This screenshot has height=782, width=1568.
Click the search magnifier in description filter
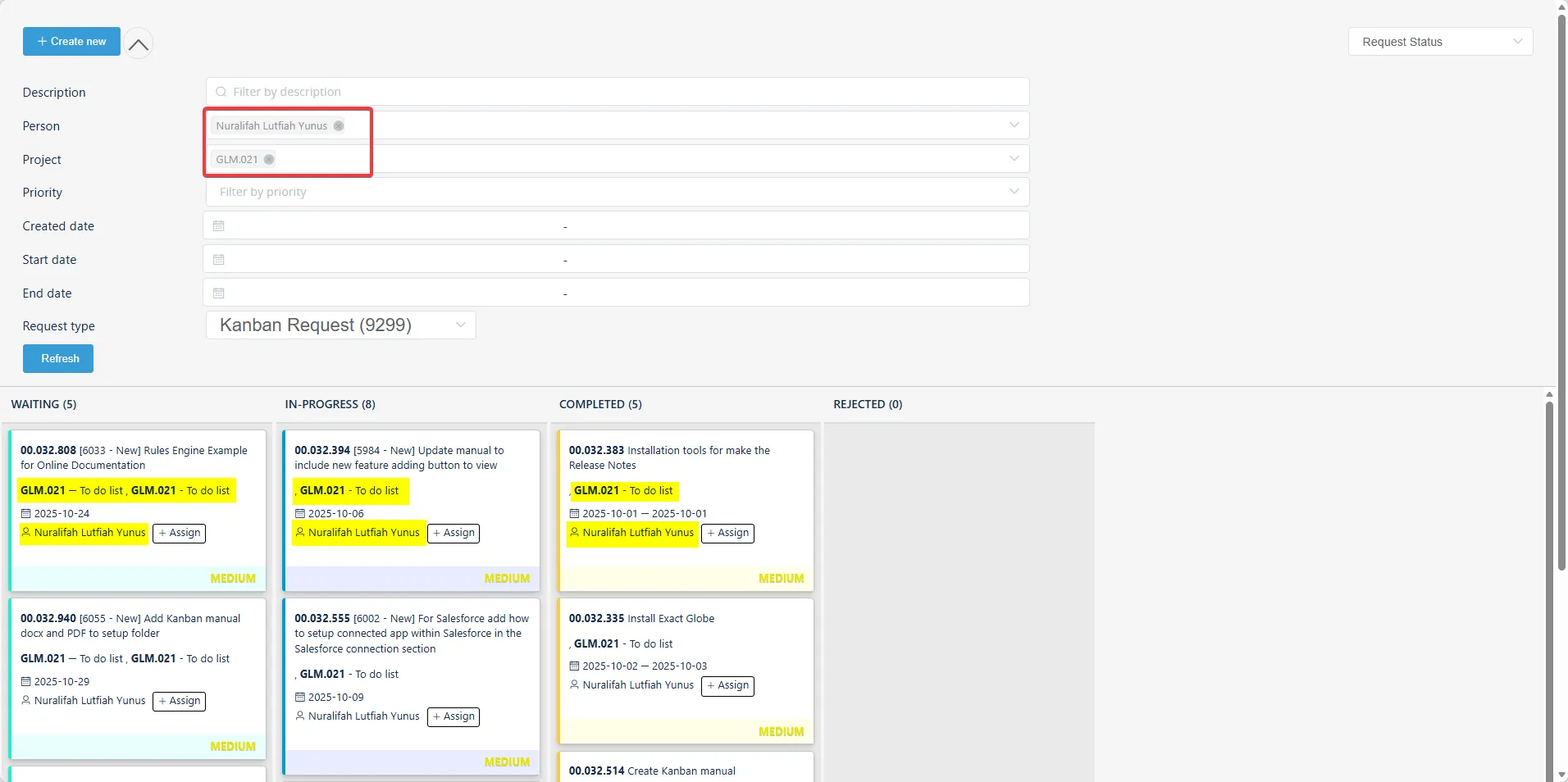221,92
